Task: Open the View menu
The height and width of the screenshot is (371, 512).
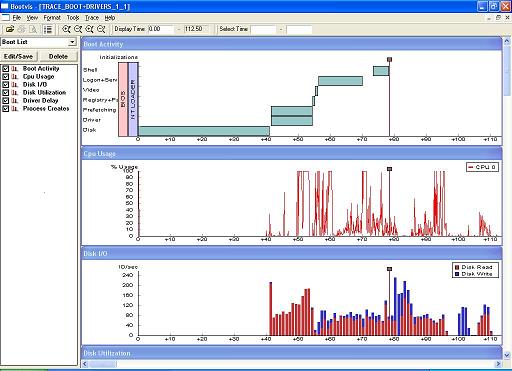Action: click(x=32, y=18)
